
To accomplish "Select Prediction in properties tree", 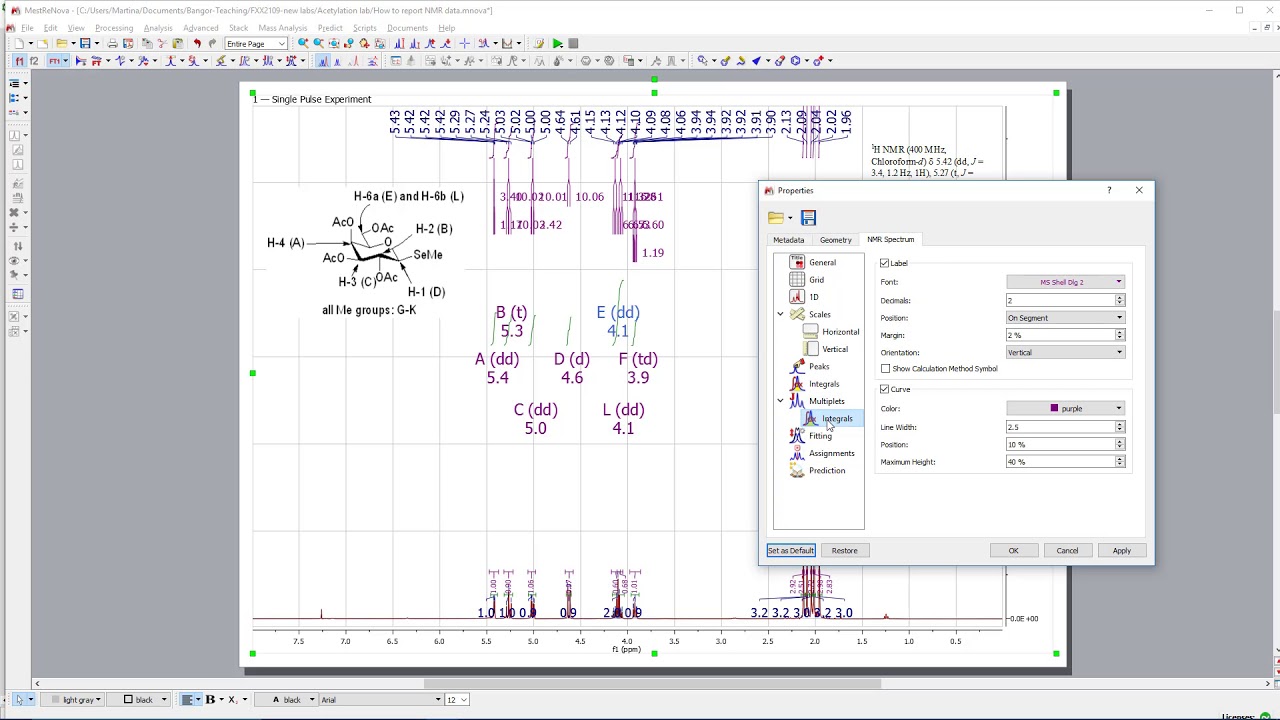I will click(827, 470).
